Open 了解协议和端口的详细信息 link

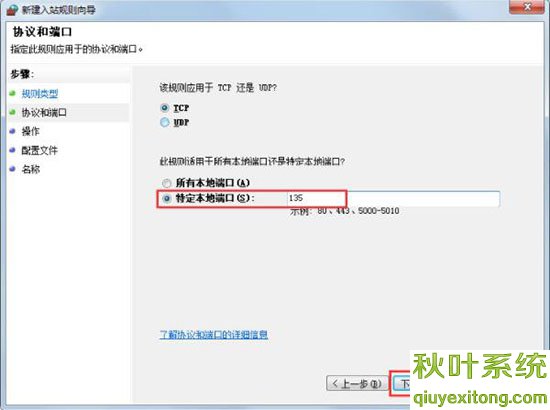point(214,334)
